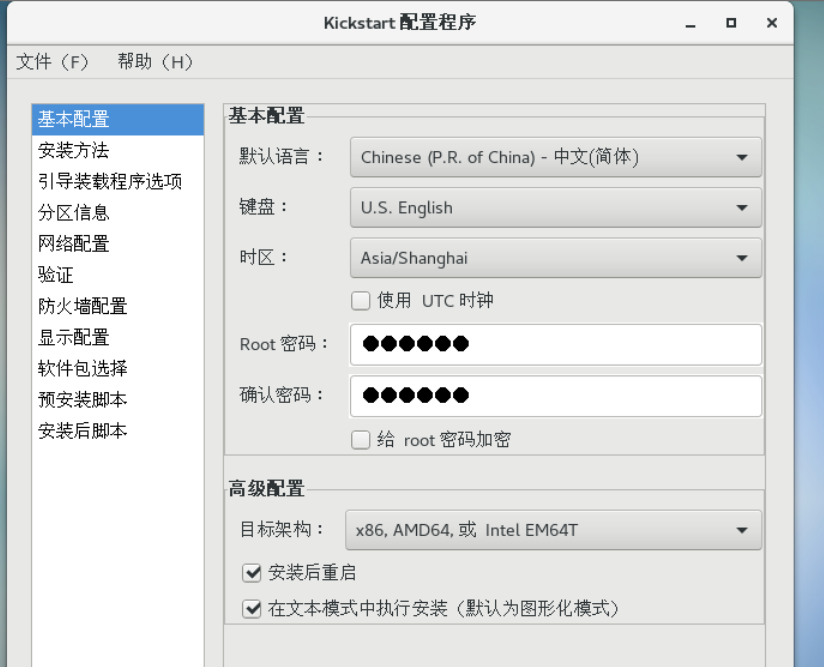Image resolution: width=824 pixels, height=667 pixels.
Task: Click the 确认密码 password field
Action: (555, 395)
